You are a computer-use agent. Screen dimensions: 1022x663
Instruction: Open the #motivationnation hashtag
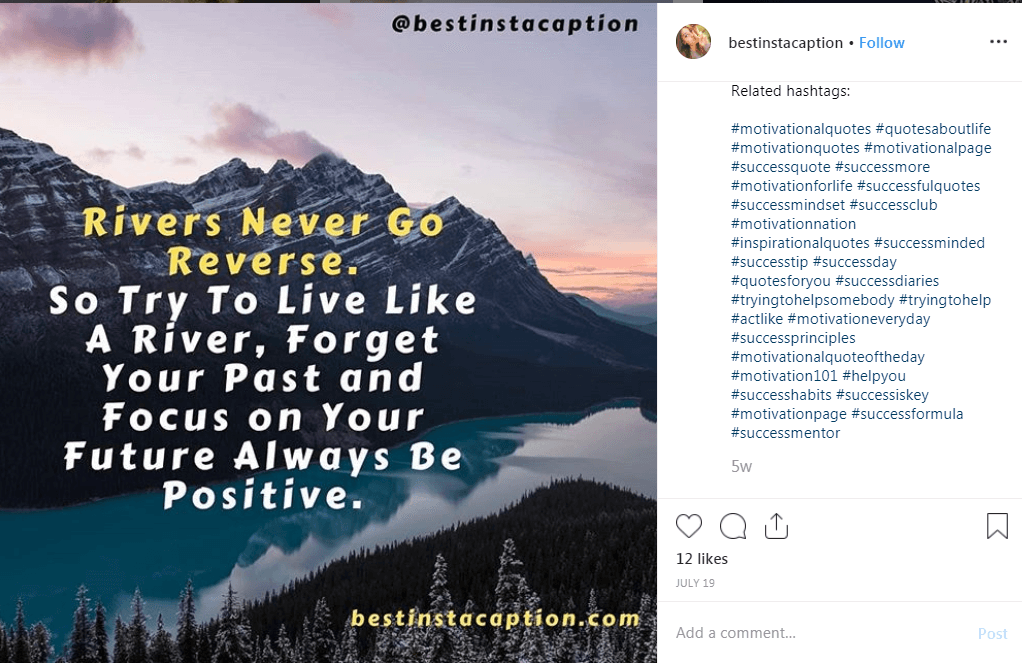(x=793, y=224)
